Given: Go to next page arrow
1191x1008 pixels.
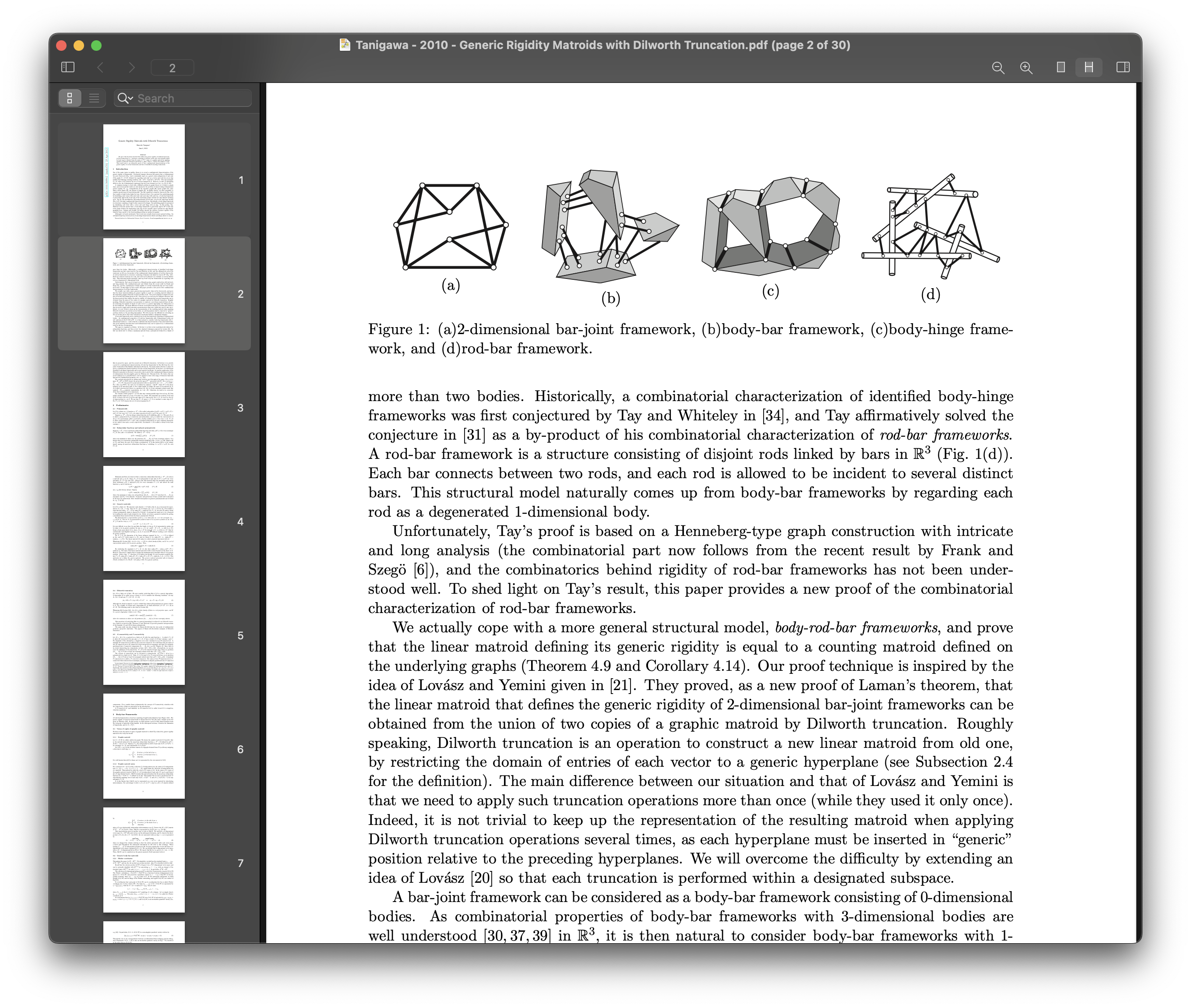Looking at the screenshot, I should [x=132, y=67].
